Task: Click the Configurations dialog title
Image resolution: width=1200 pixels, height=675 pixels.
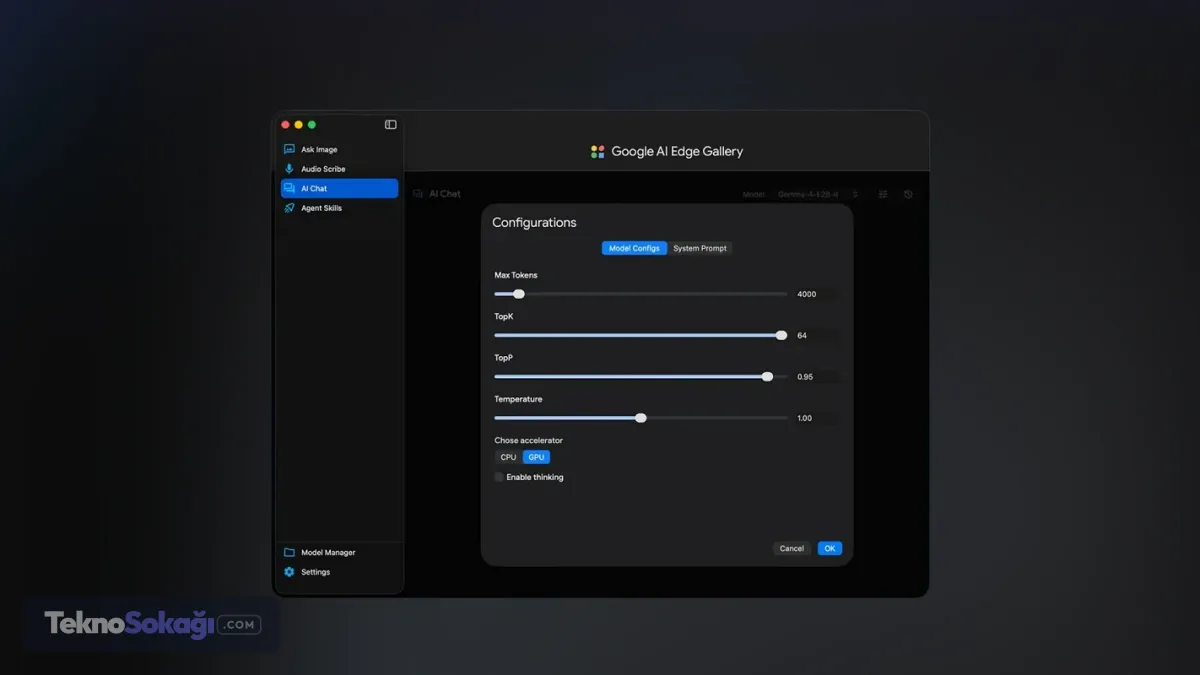Action: (x=534, y=223)
